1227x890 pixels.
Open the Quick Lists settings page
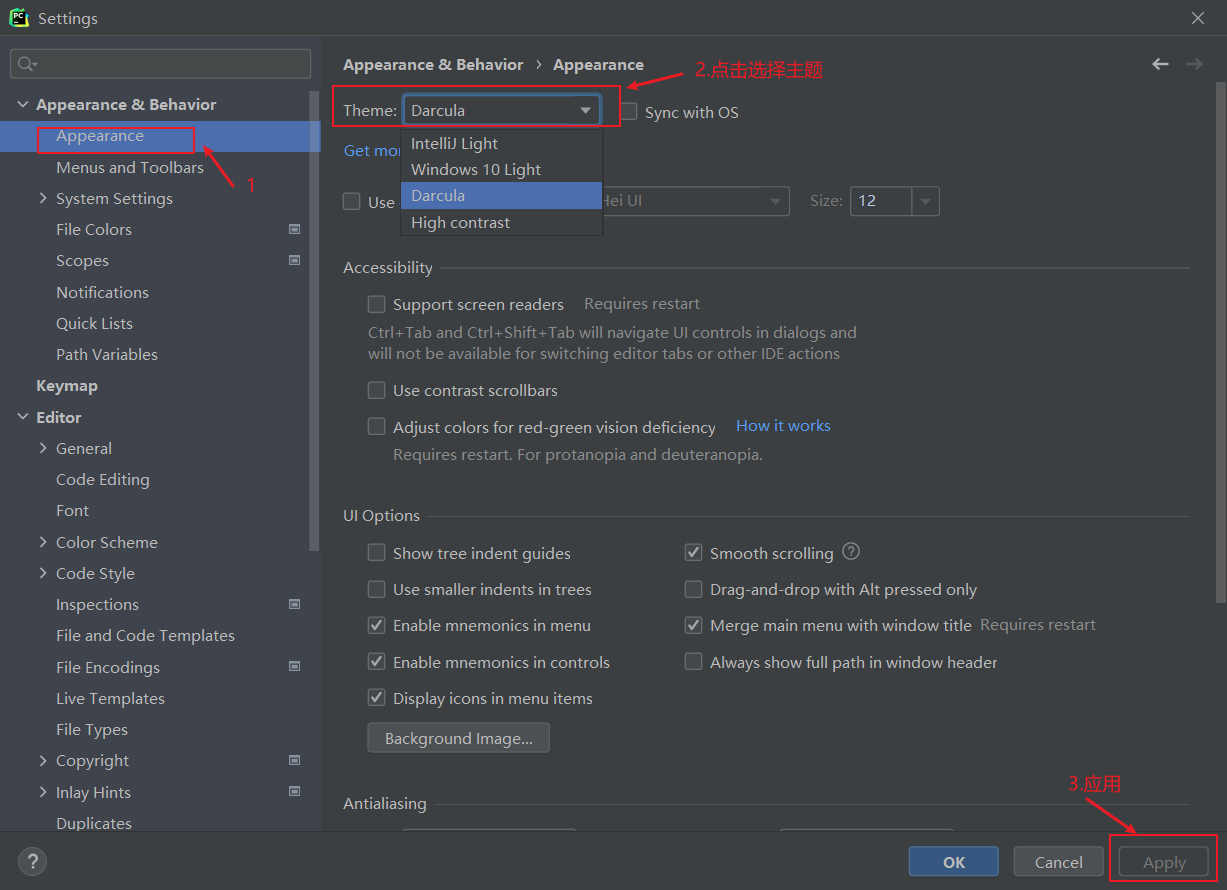[94, 323]
